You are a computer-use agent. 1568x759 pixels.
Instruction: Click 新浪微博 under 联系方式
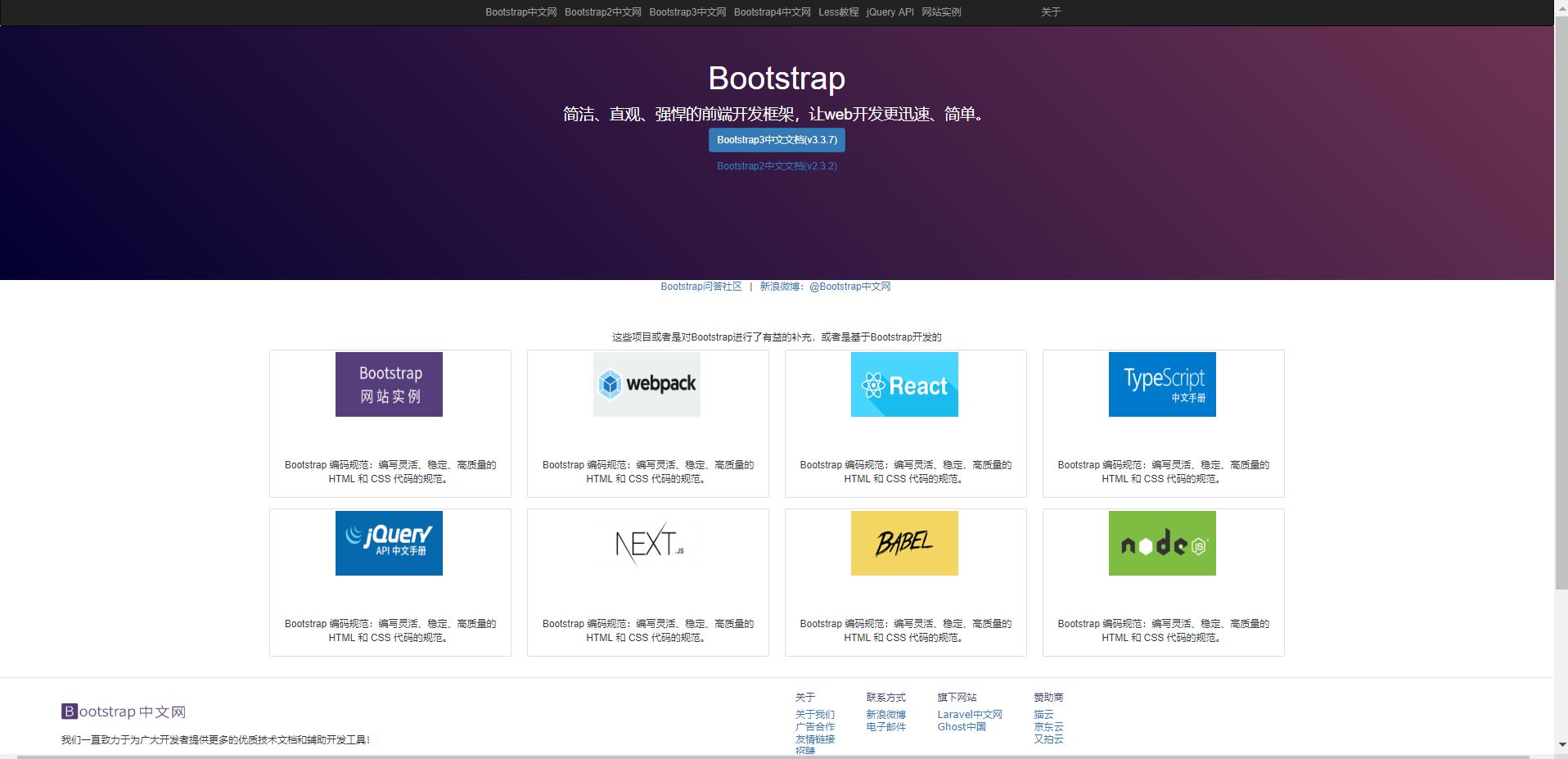886,715
